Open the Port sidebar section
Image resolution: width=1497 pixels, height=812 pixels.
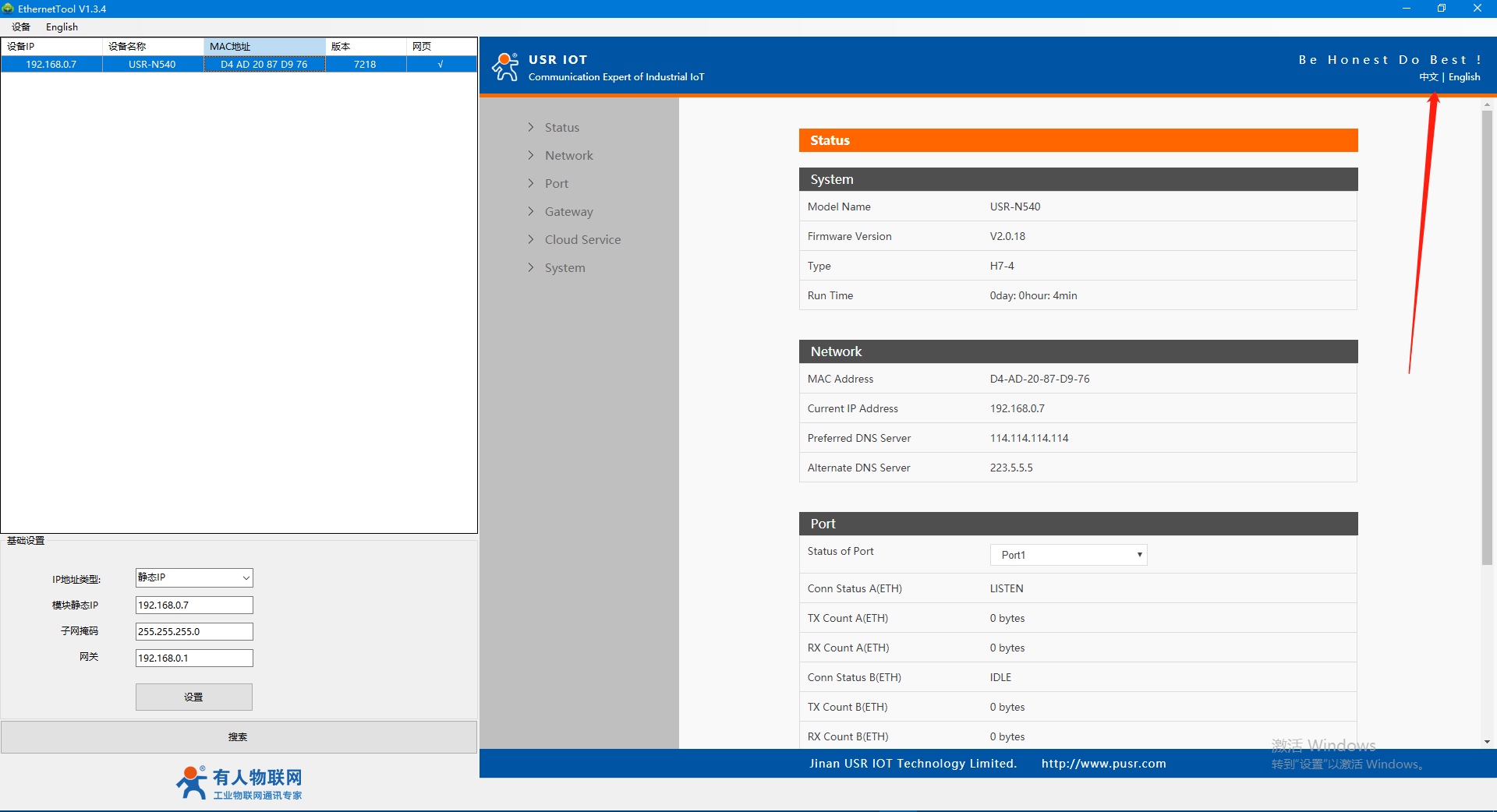[x=556, y=184]
